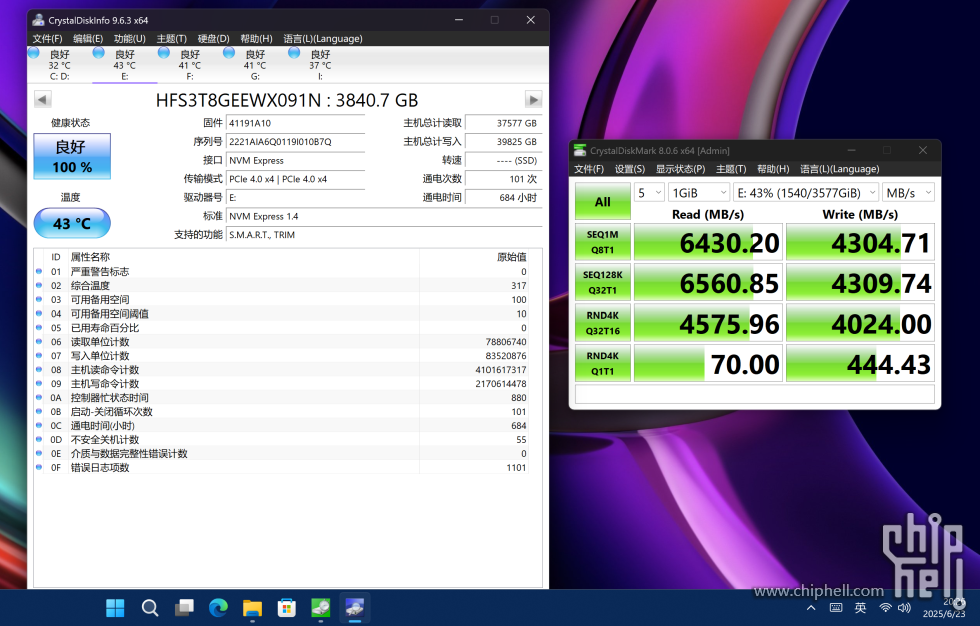Select the C: D: disk status icon
Screen dimensions: 980x626
point(34,53)
